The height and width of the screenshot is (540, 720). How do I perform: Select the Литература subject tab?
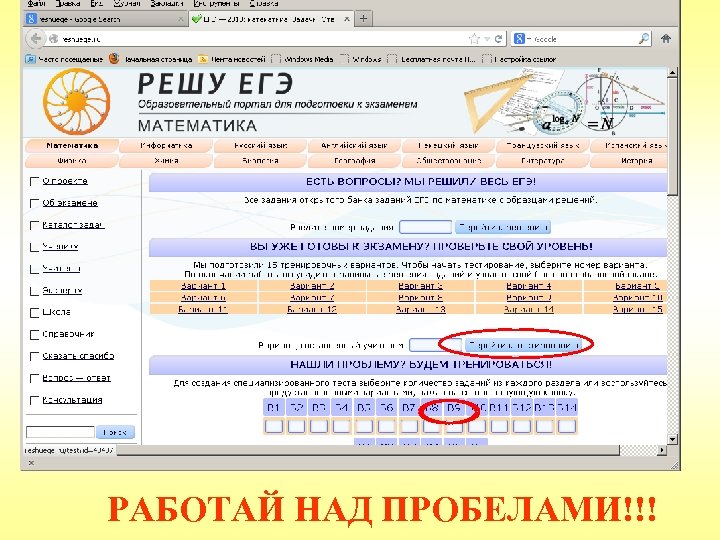[542, 161]
